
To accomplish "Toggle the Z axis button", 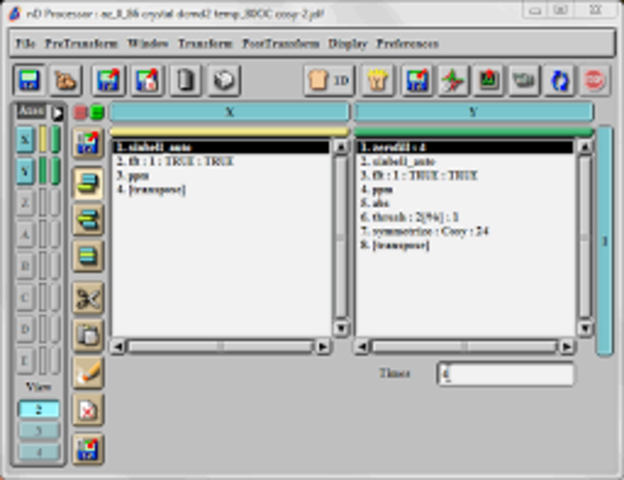I will tap(25, 203).
